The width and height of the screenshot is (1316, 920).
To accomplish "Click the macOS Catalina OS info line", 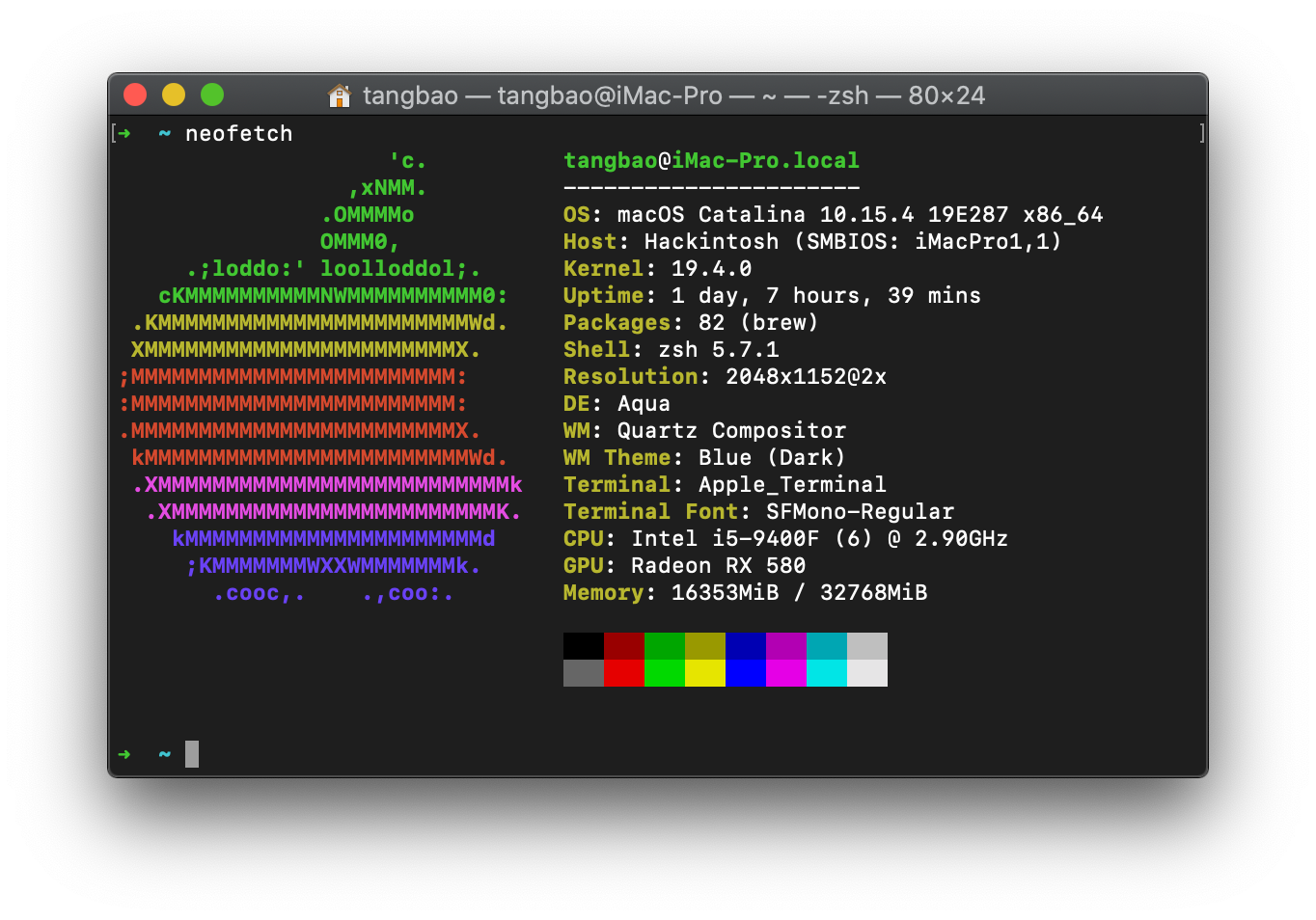I will point(832,215).
